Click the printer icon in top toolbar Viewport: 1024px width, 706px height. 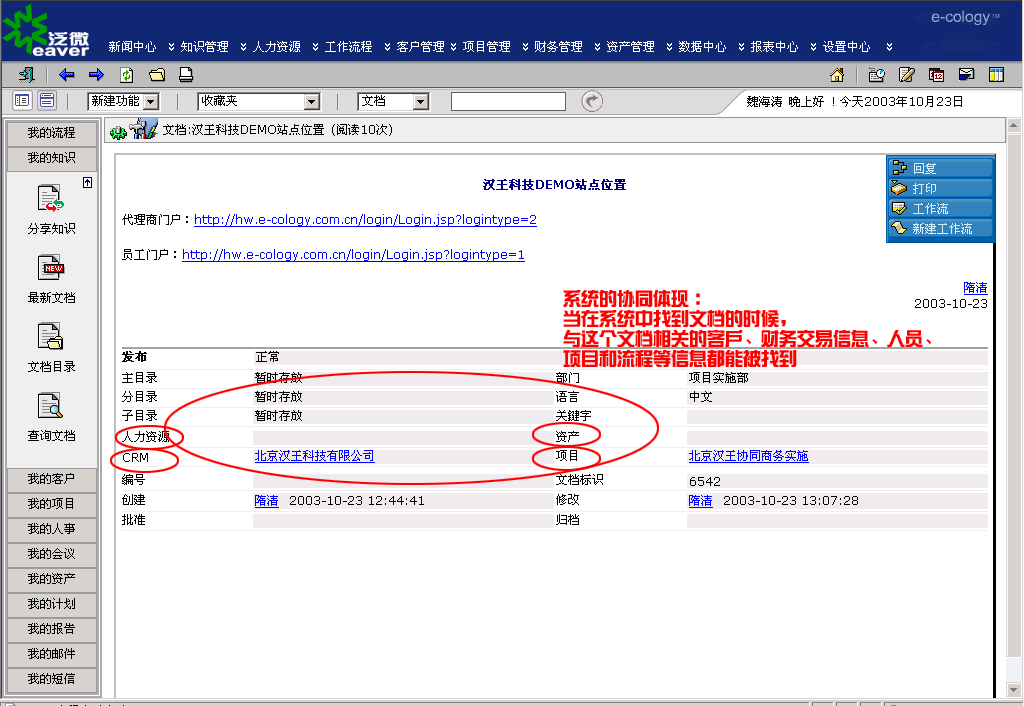tap(186, 75)
